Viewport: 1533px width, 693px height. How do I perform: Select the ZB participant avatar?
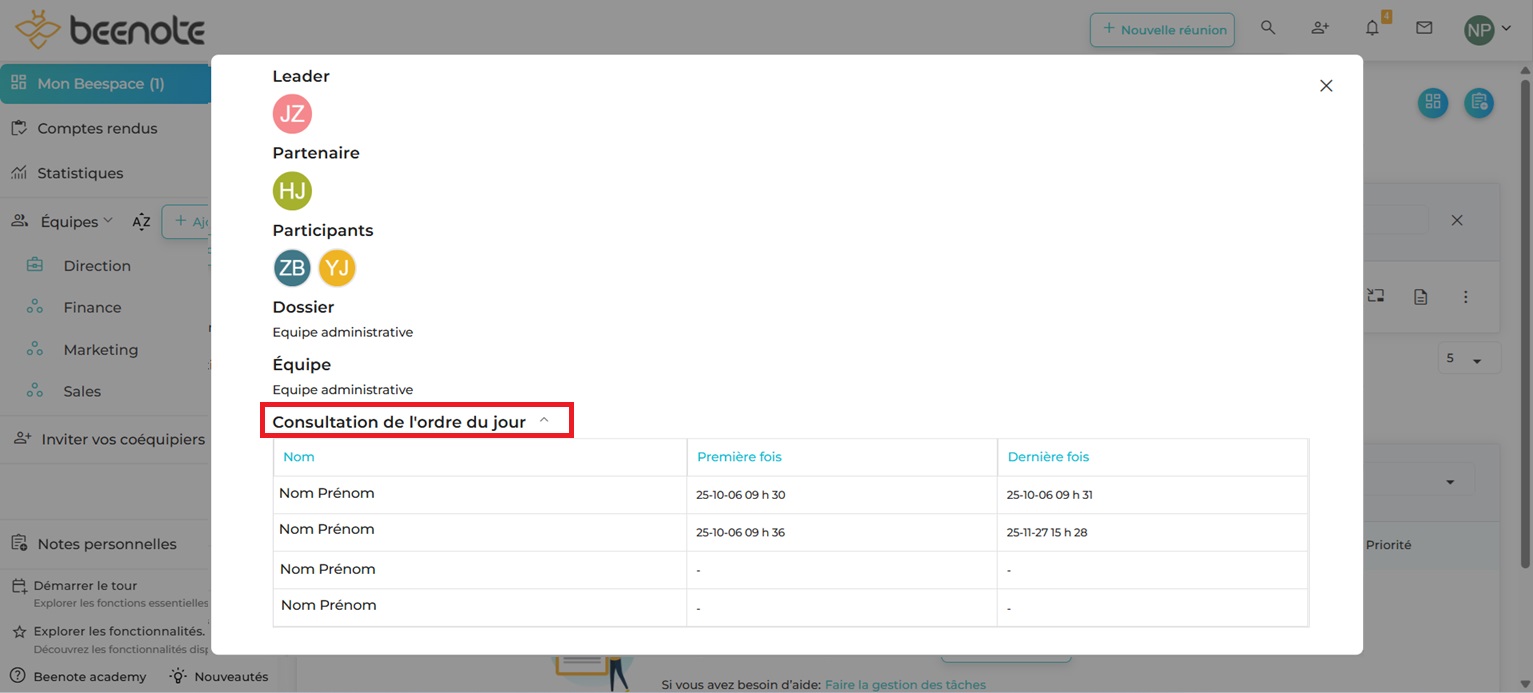[x=292, y=268]
